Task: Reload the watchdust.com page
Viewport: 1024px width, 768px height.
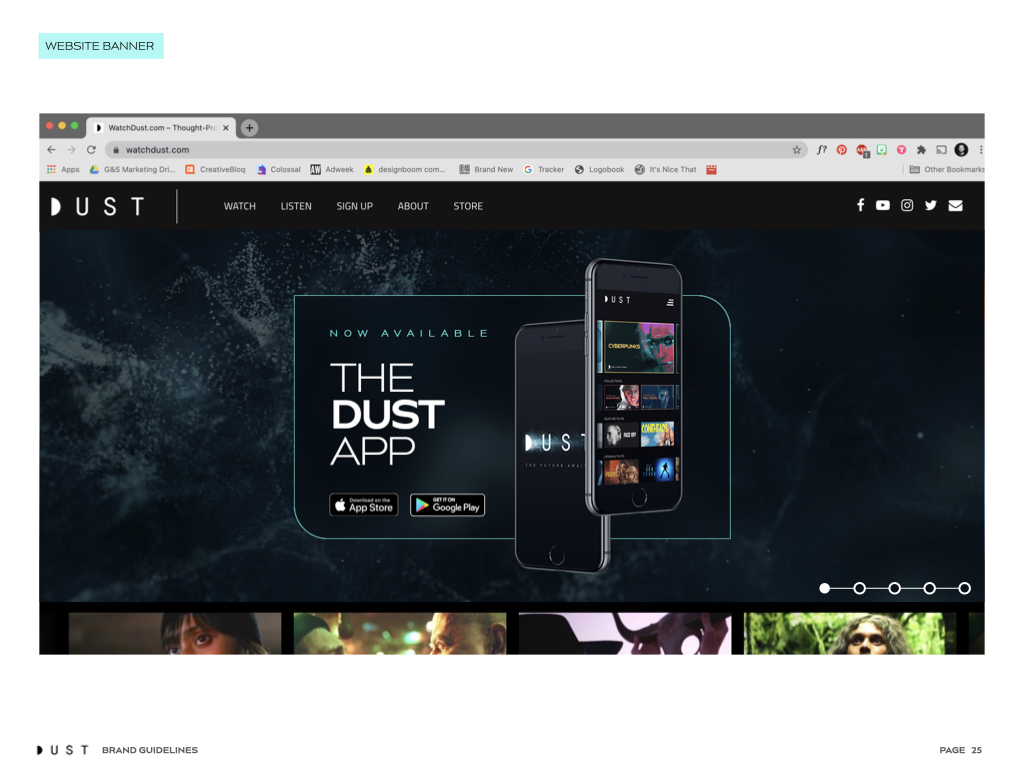Action: [x=91, y=150]
